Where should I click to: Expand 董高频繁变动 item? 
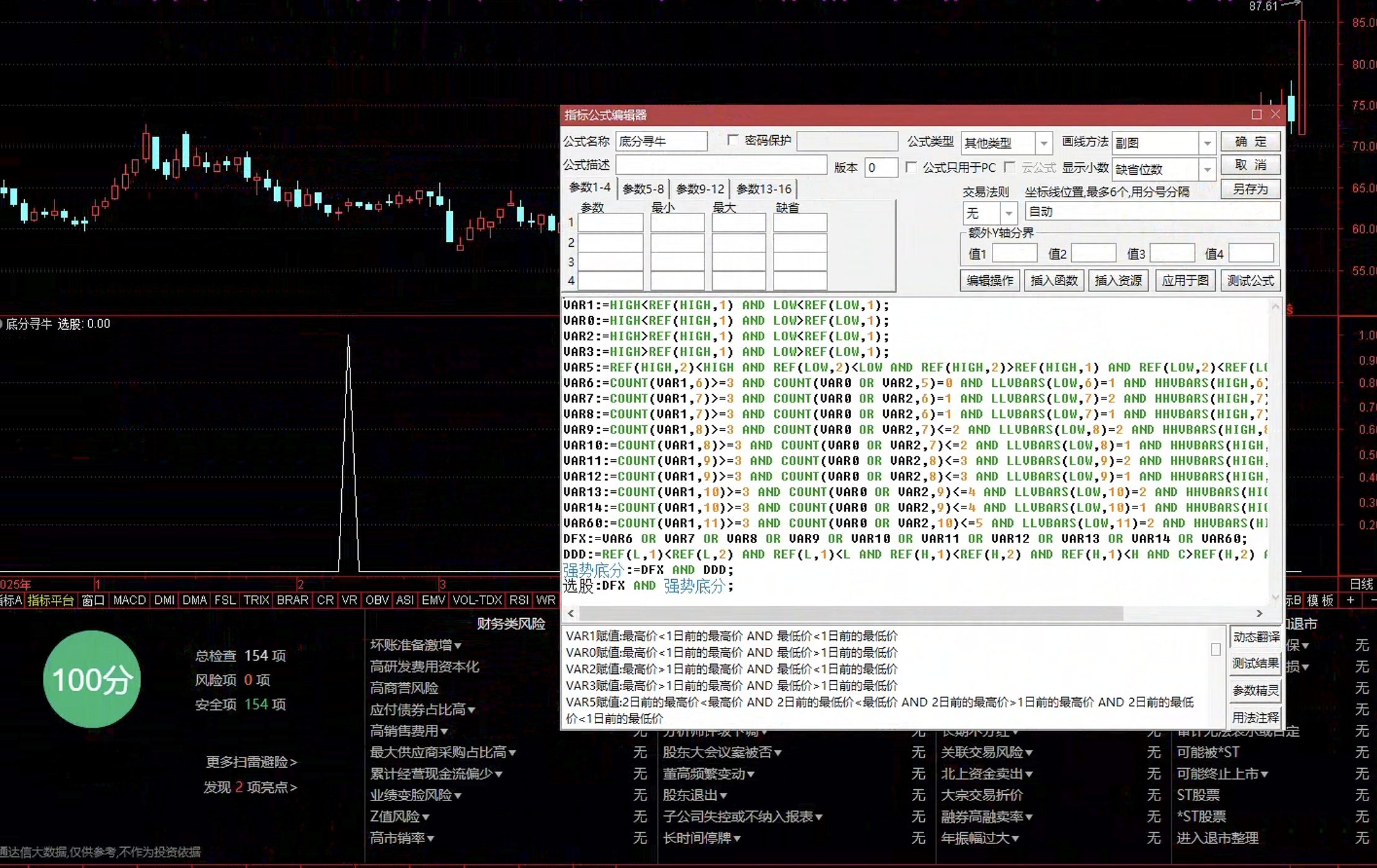click(708, 774)
